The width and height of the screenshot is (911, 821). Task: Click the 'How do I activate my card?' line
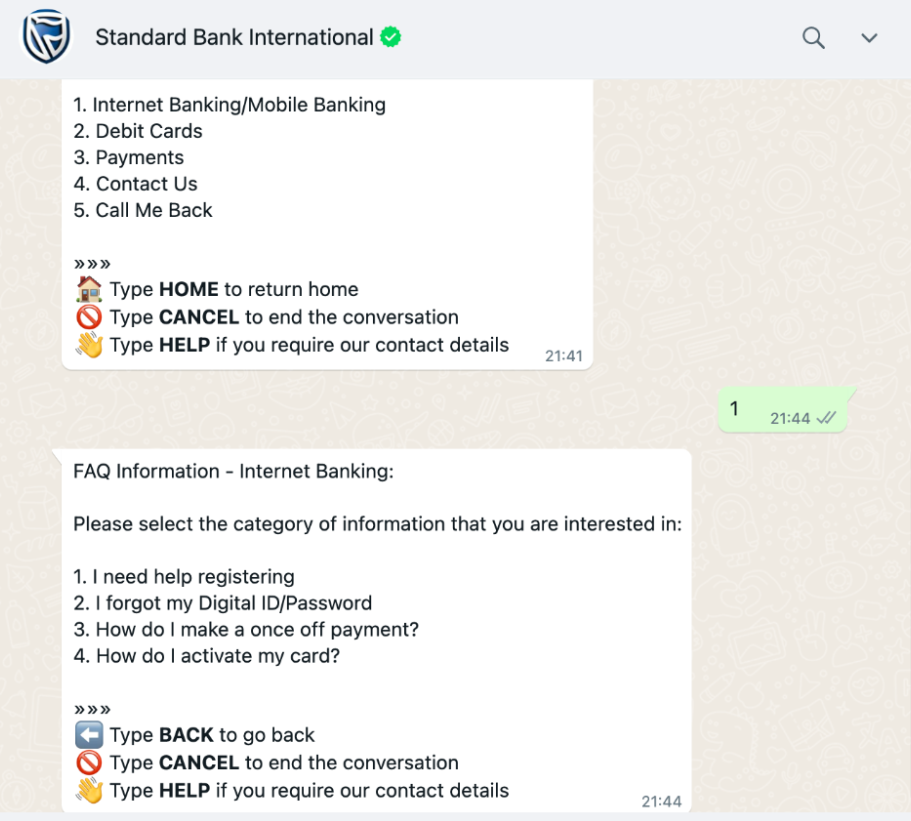[206, 656]
